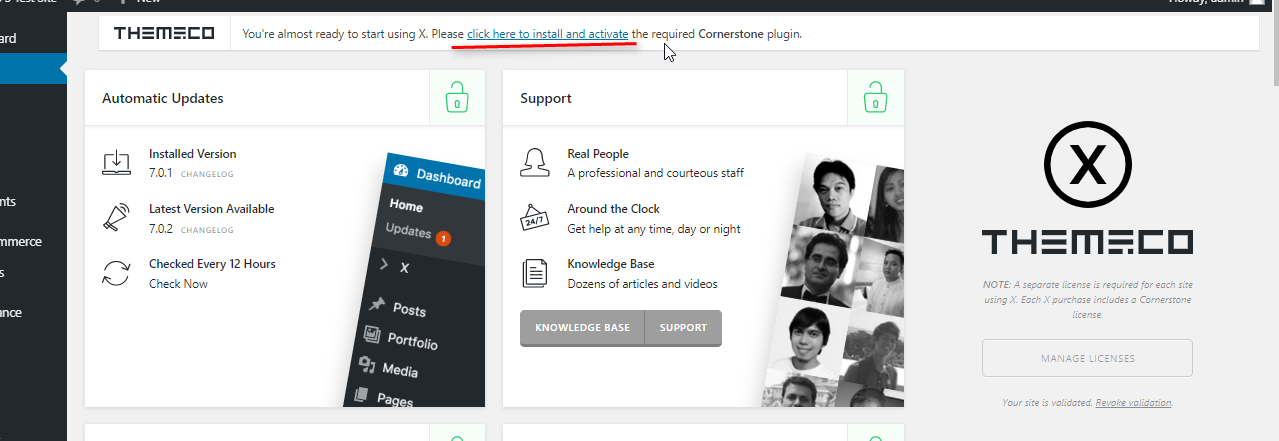Open the install and activate Cornerstone link
1279x441 pixels.
[548, 34]
